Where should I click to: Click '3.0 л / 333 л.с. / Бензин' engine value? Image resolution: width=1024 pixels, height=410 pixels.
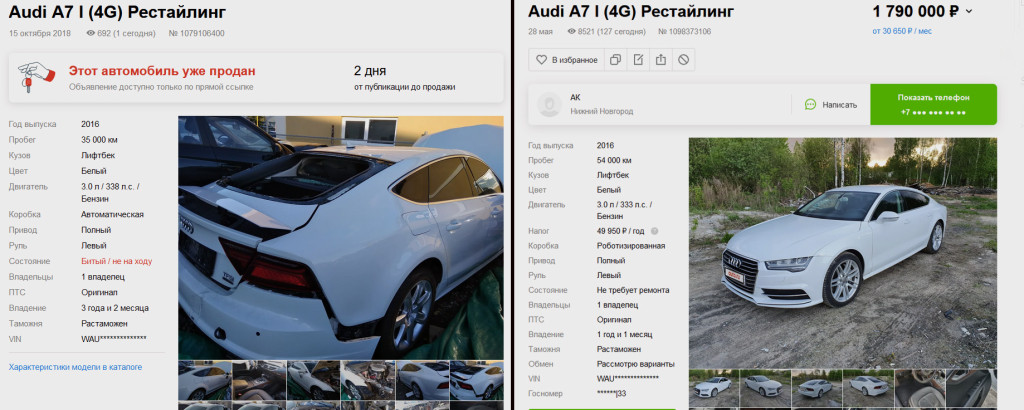point(624,210)
